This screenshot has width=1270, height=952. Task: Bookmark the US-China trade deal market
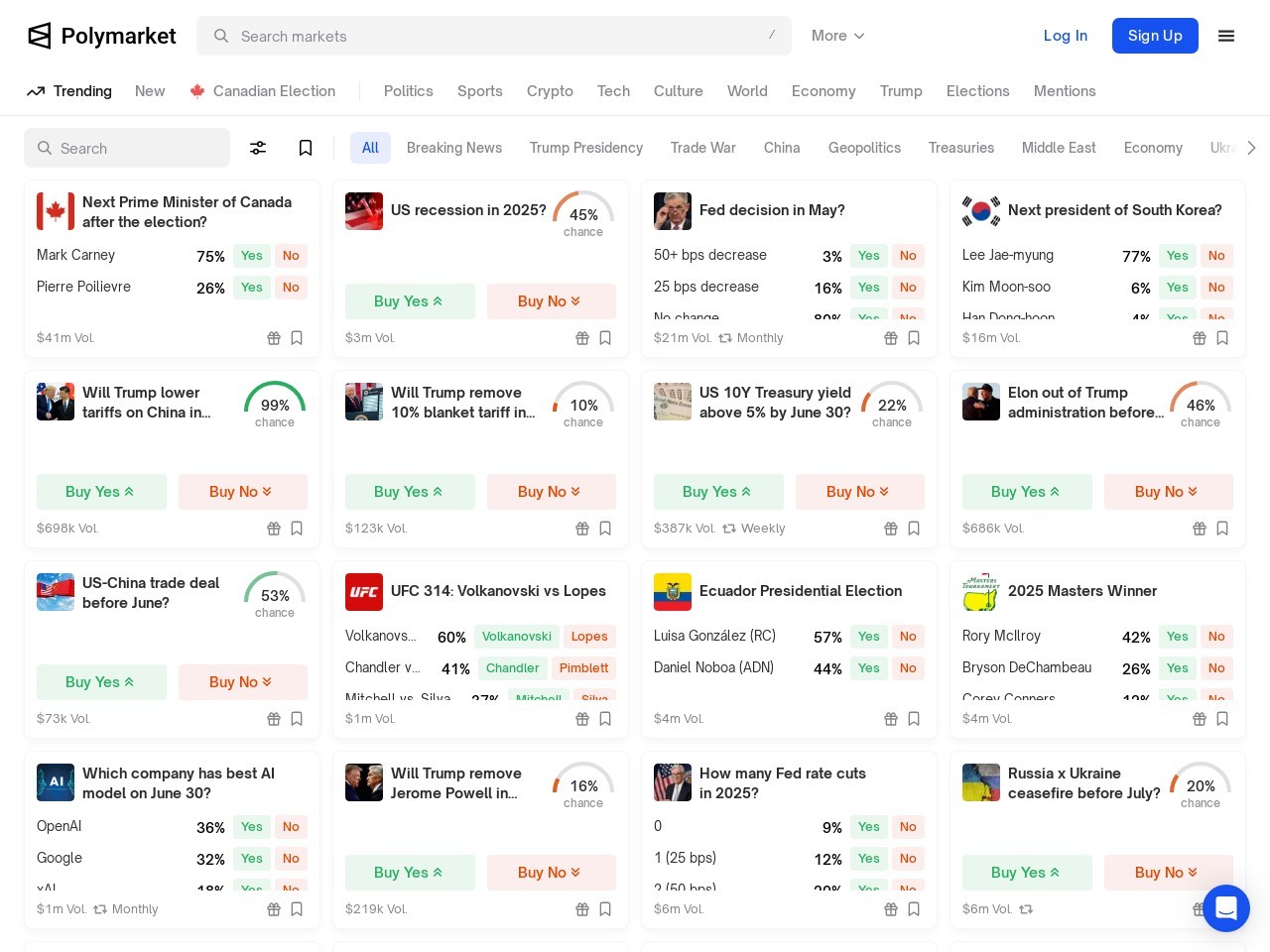coord(297,719)
